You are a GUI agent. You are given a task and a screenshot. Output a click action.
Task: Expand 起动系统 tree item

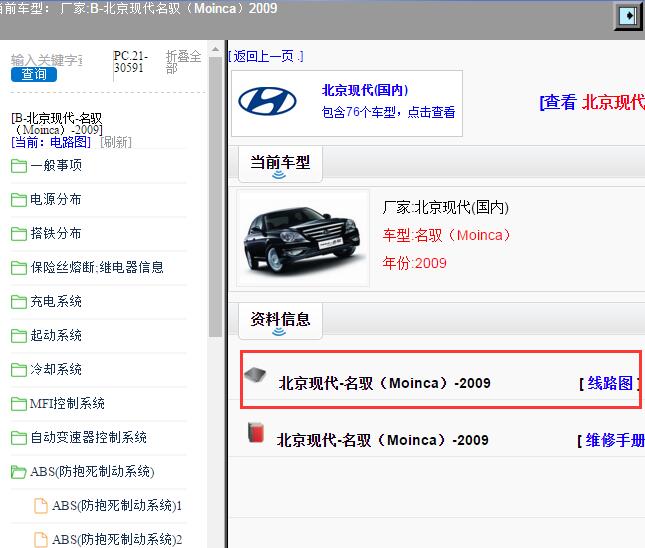click(56, 336)
